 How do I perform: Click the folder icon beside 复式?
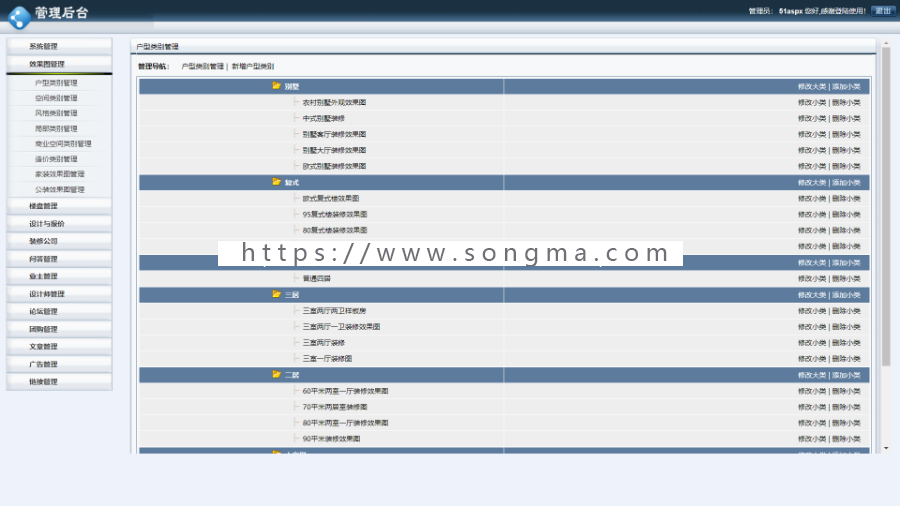[x=277, y=182]
